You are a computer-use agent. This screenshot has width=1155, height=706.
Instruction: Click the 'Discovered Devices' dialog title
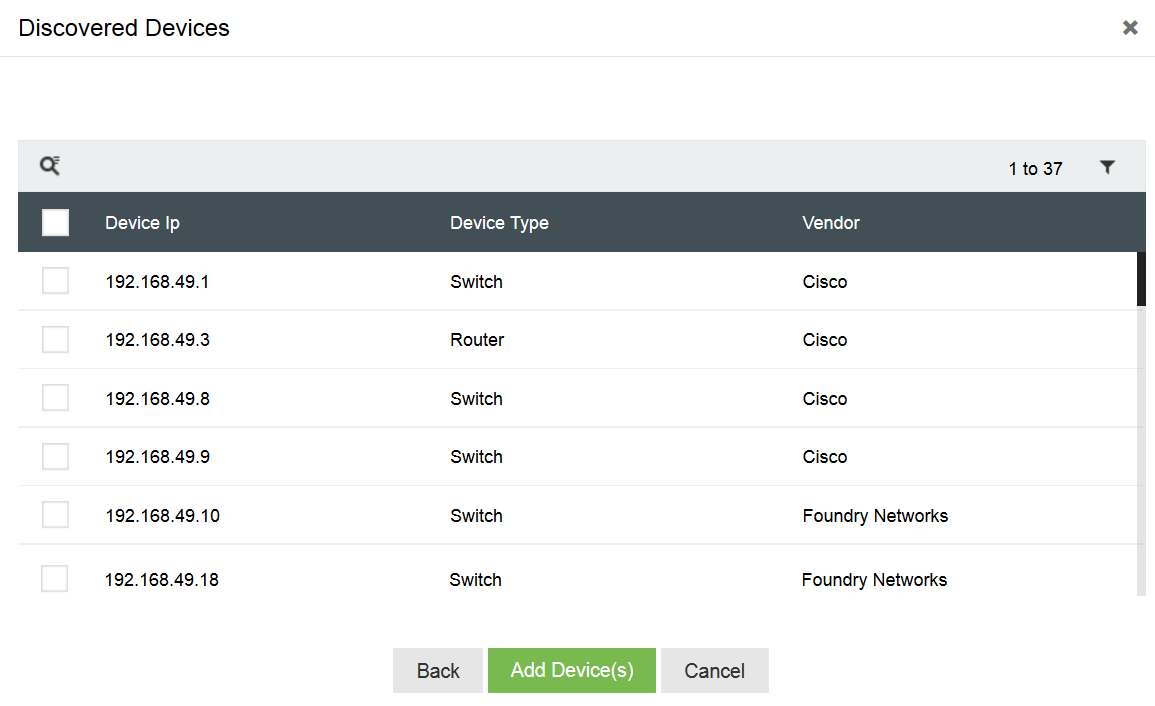tap(124, 28)
